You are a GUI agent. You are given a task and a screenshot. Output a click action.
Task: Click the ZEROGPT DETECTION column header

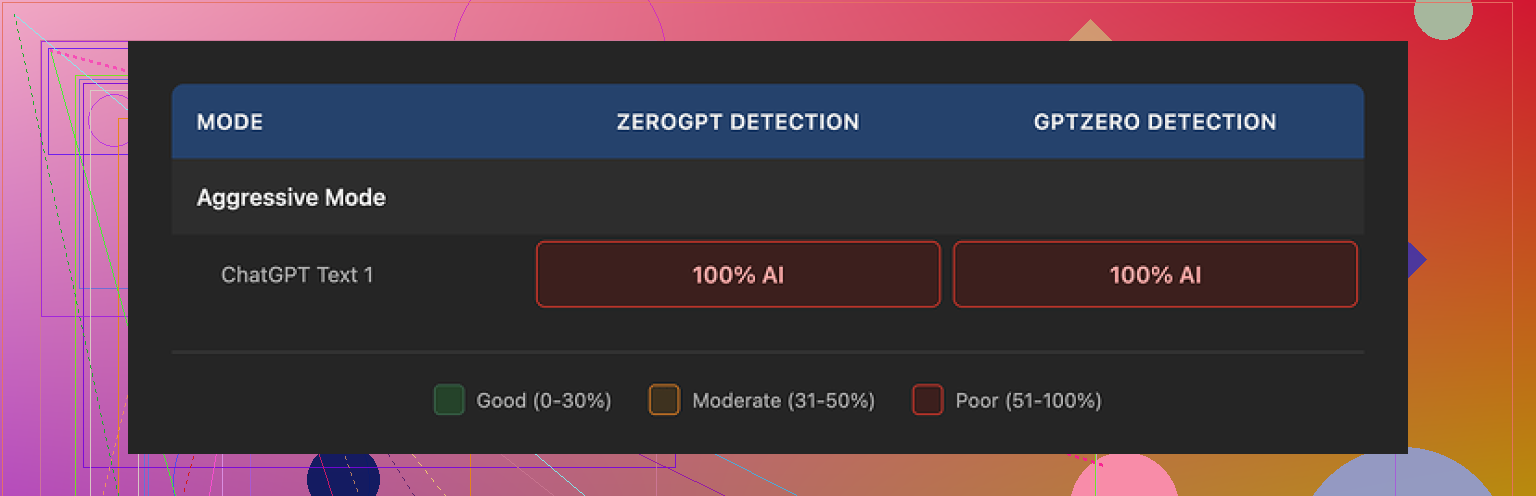738,122
